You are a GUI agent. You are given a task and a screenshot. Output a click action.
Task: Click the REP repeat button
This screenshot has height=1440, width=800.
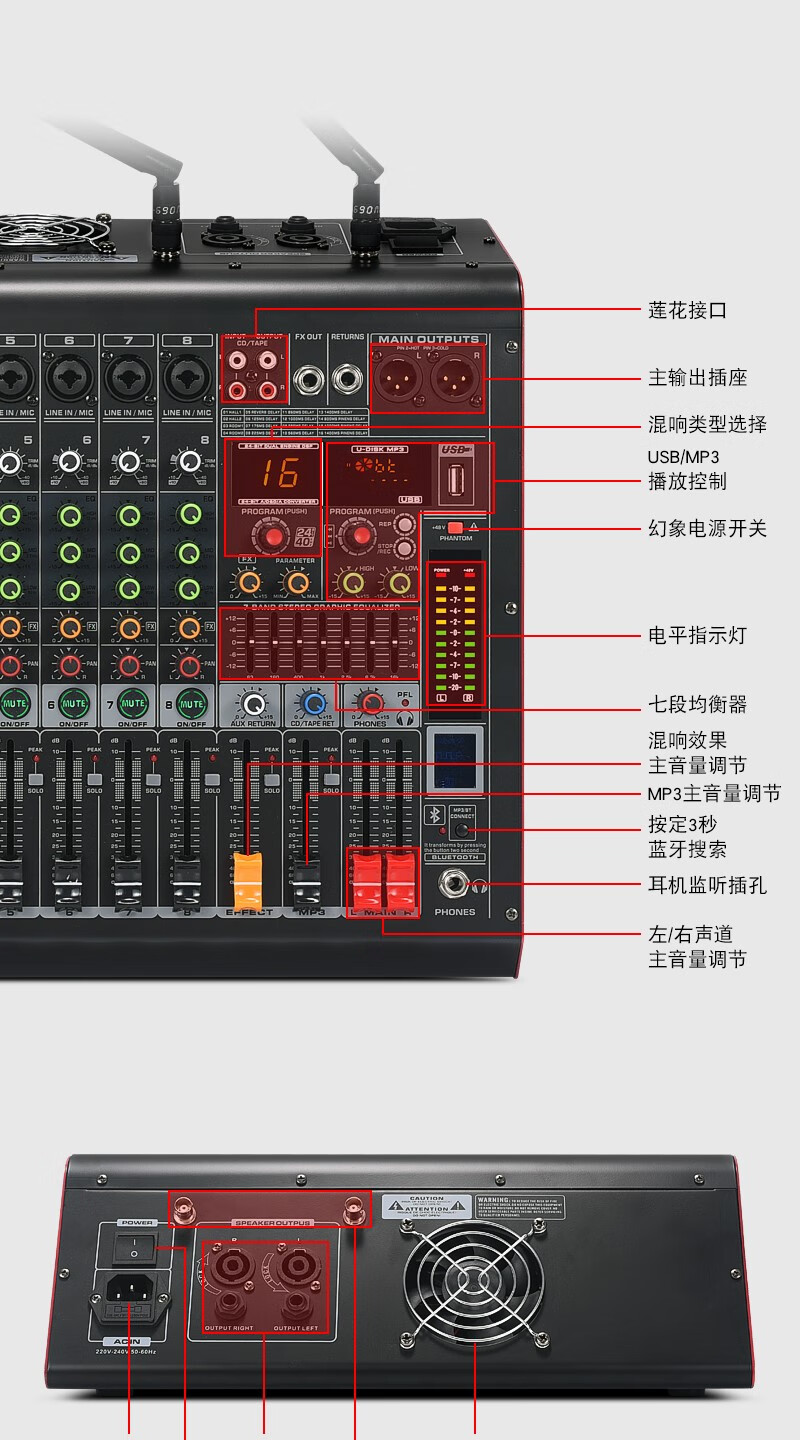click(405, 524)
